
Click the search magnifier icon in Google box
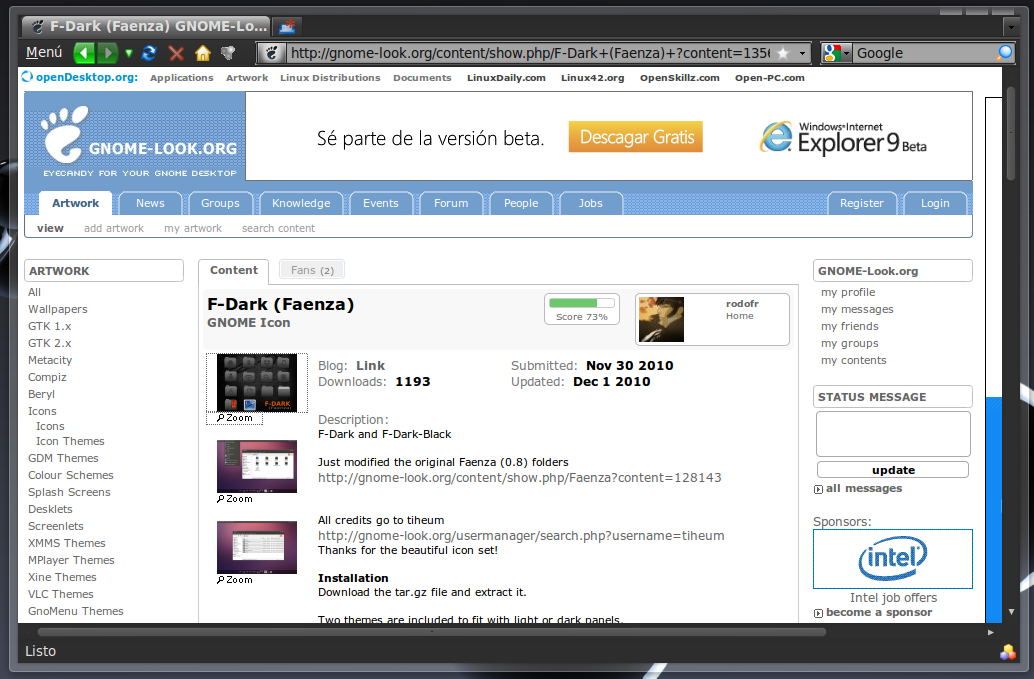[x=1004, y=53]
